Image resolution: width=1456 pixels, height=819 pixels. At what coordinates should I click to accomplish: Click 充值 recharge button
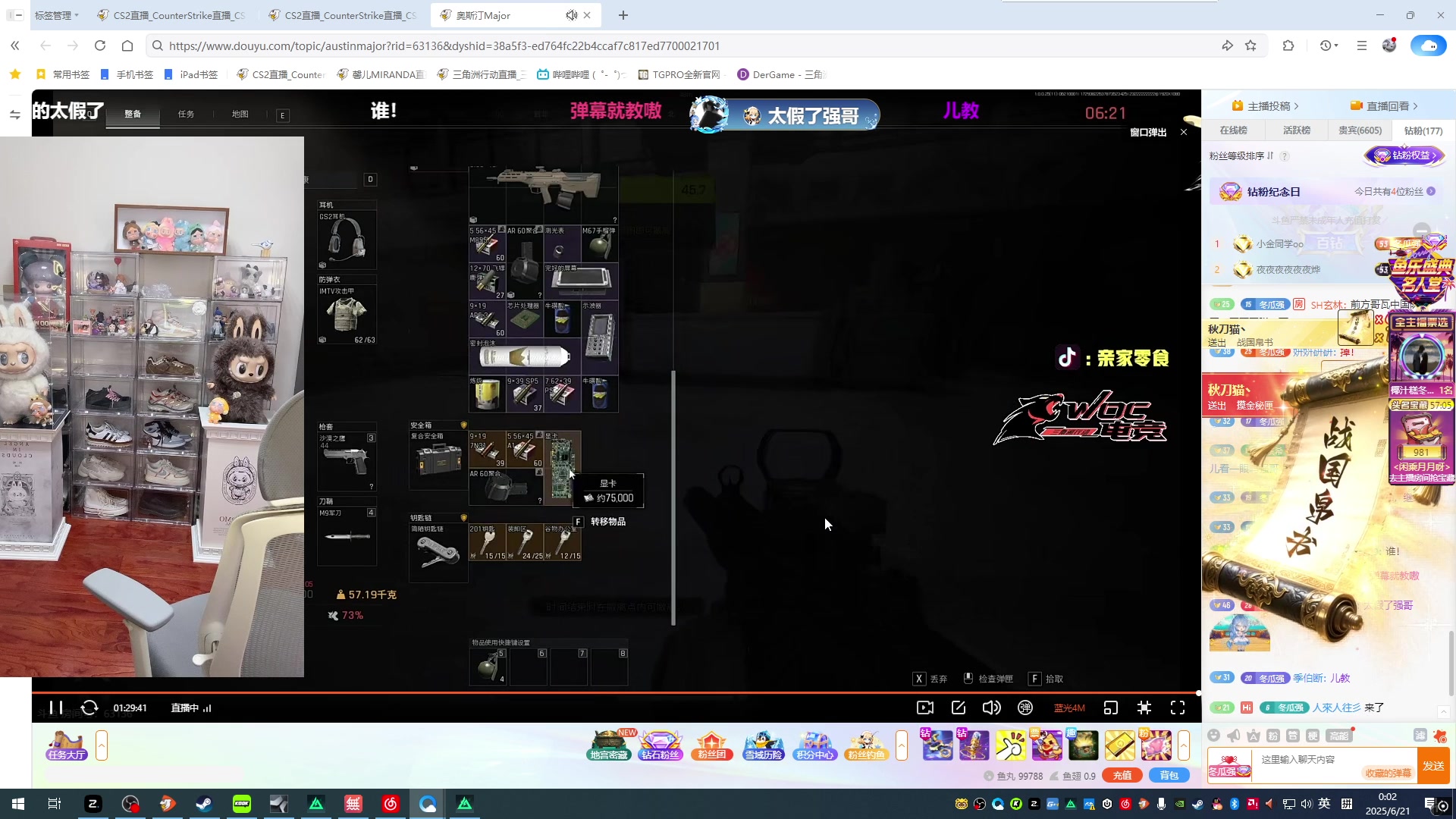(1122, 776)
